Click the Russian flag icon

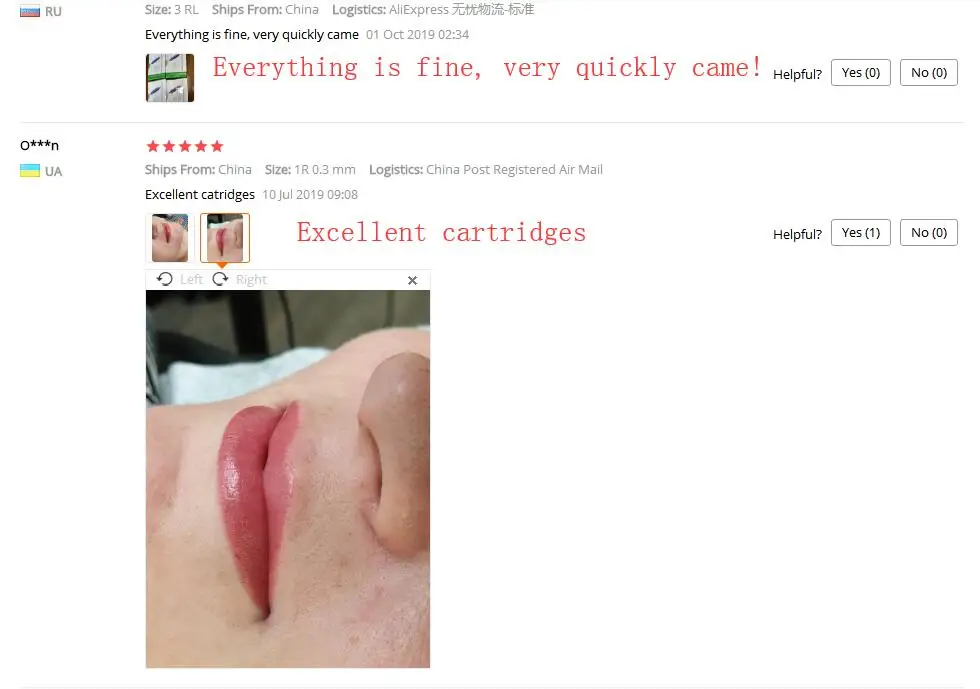pos(30,11)
